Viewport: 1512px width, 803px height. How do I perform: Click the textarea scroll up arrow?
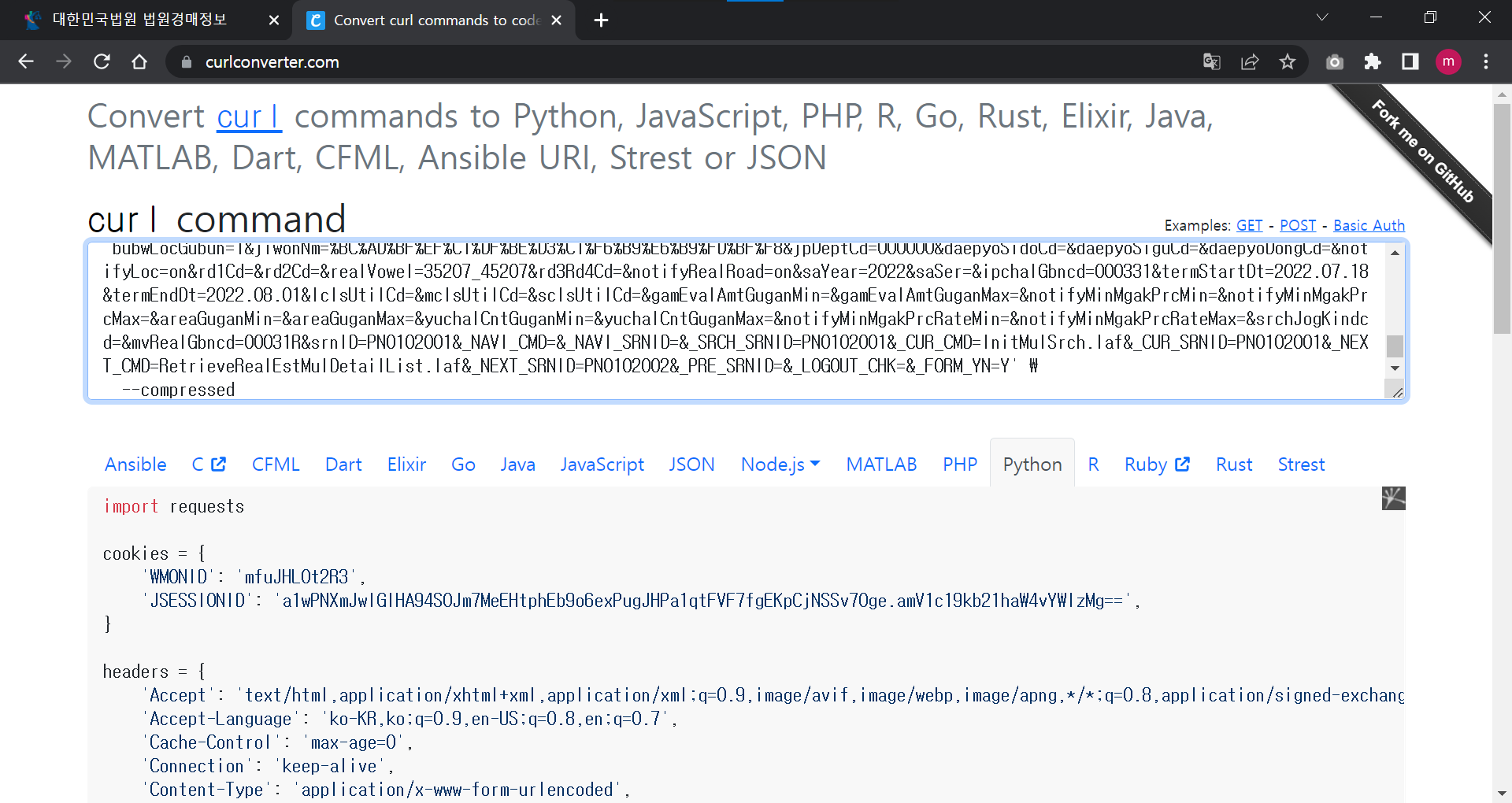pos(1395,253)
